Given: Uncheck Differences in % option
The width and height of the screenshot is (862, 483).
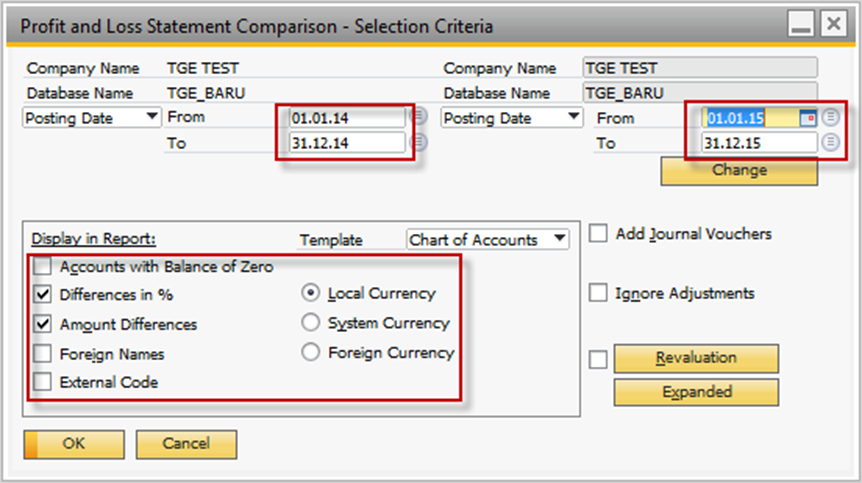Looking at the screenshot, I should [x=42, y=295].
